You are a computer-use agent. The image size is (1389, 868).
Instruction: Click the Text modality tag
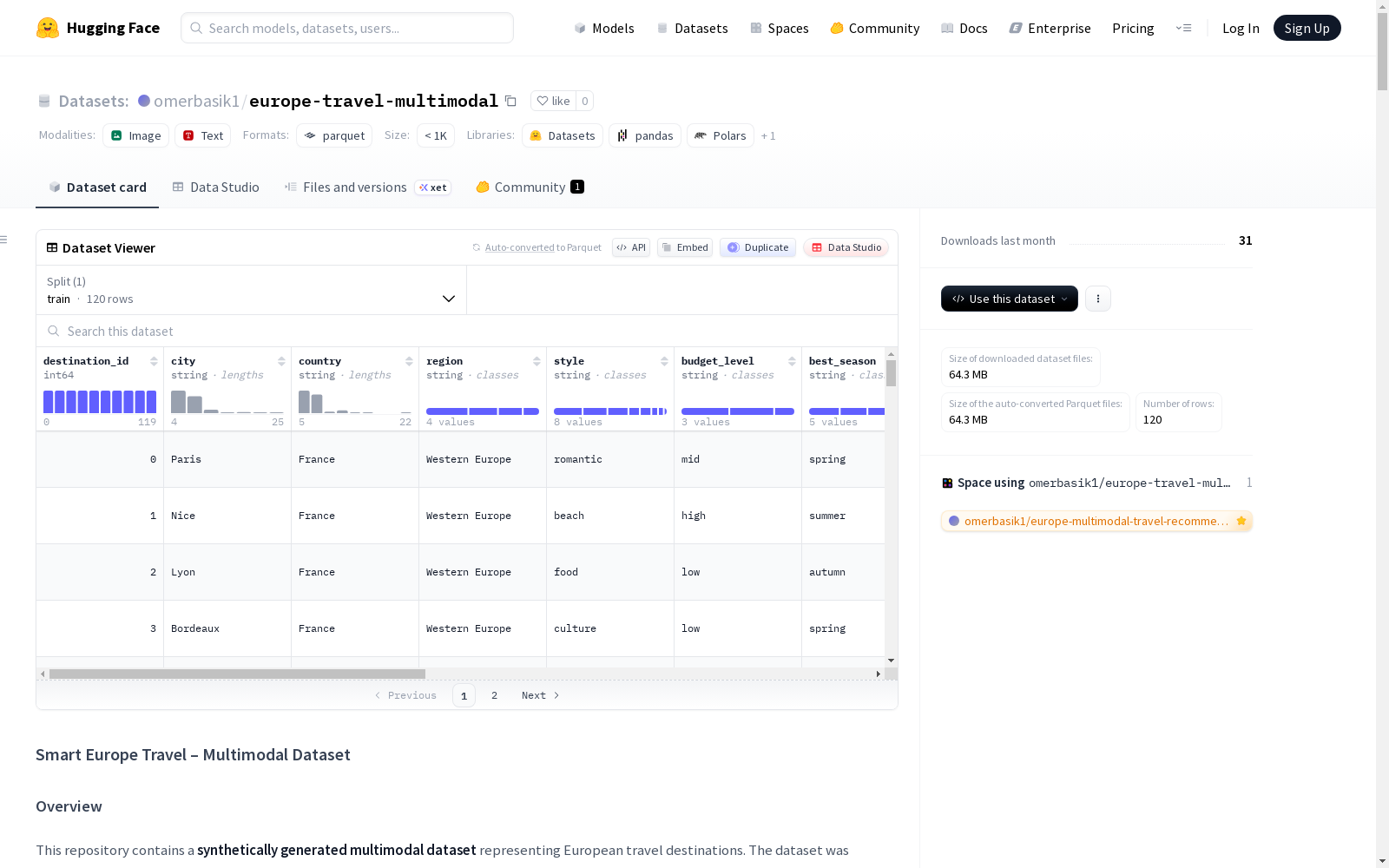click(x=202, y=135)
